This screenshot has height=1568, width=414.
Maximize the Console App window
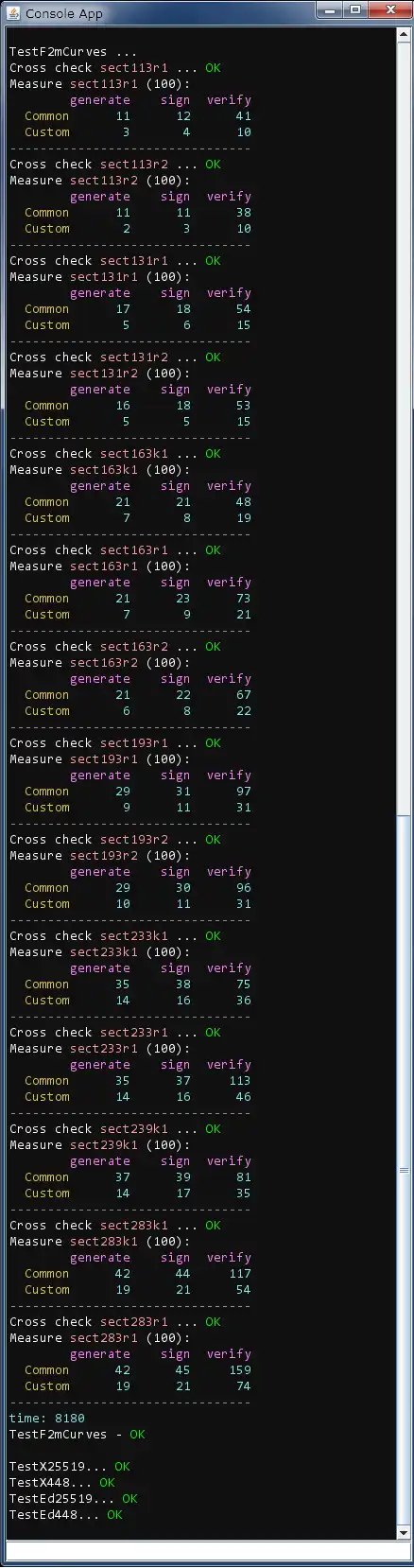click(355, 9)
